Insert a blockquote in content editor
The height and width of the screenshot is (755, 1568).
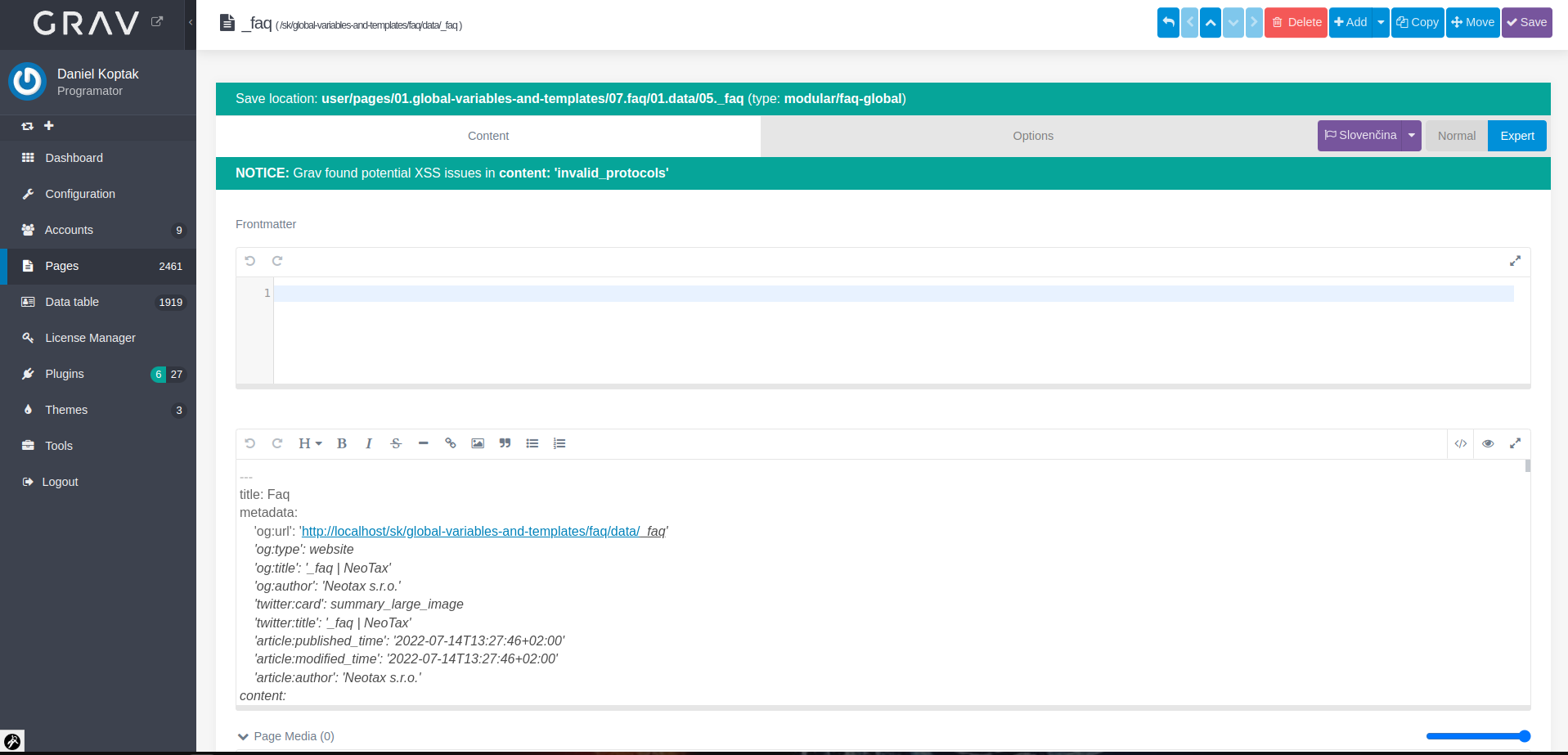tap(505, 443)
